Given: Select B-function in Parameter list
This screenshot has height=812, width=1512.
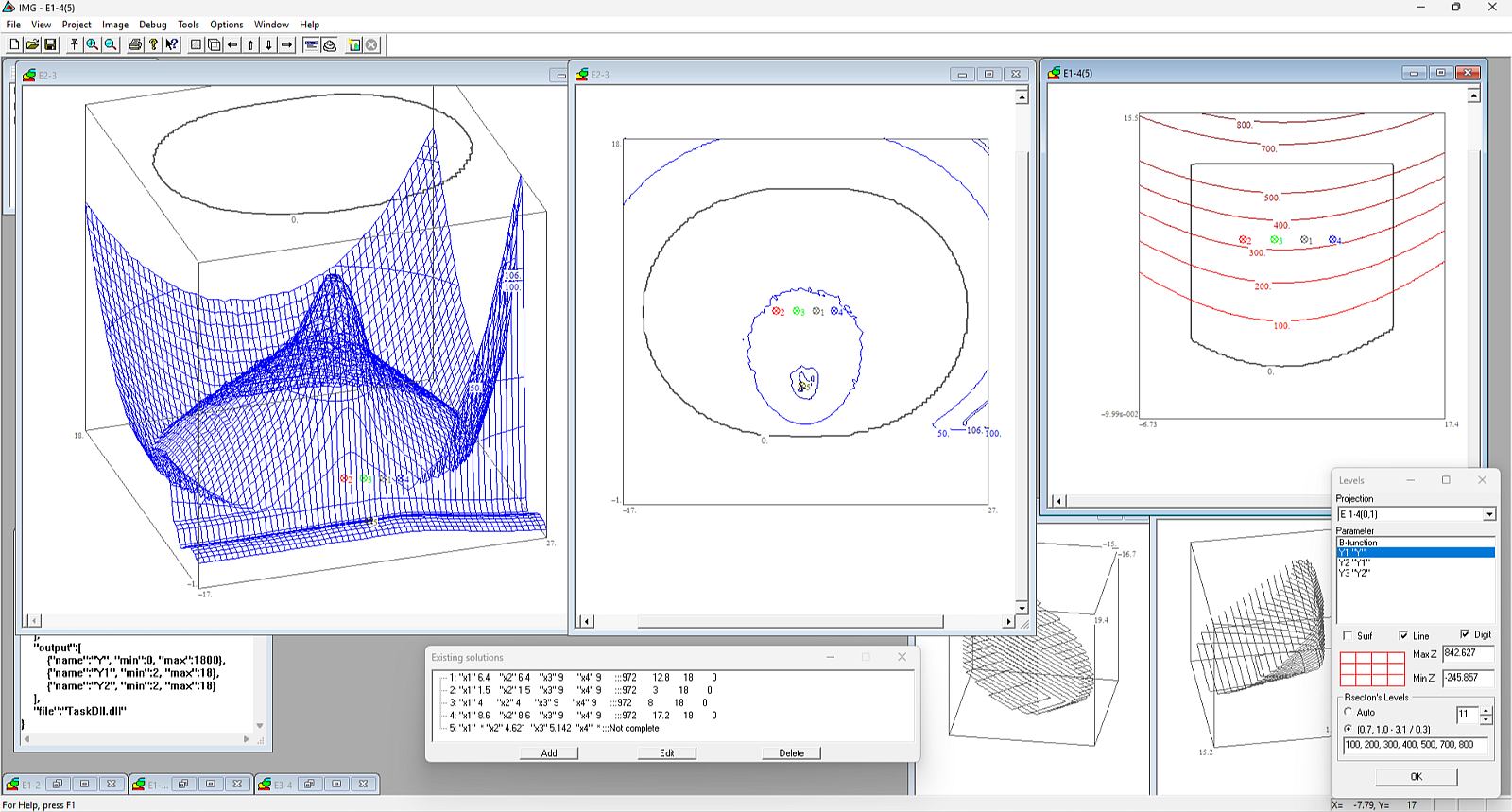Looking at the screenshot, I should [x=1416, y=543].
